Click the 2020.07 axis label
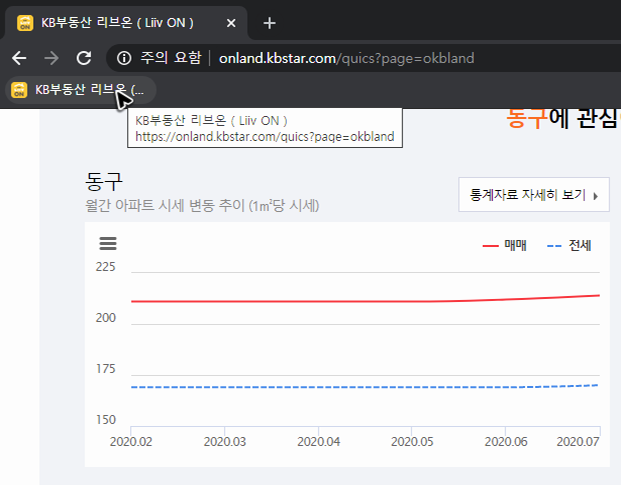Screen dimensions: 621x485 578,441
